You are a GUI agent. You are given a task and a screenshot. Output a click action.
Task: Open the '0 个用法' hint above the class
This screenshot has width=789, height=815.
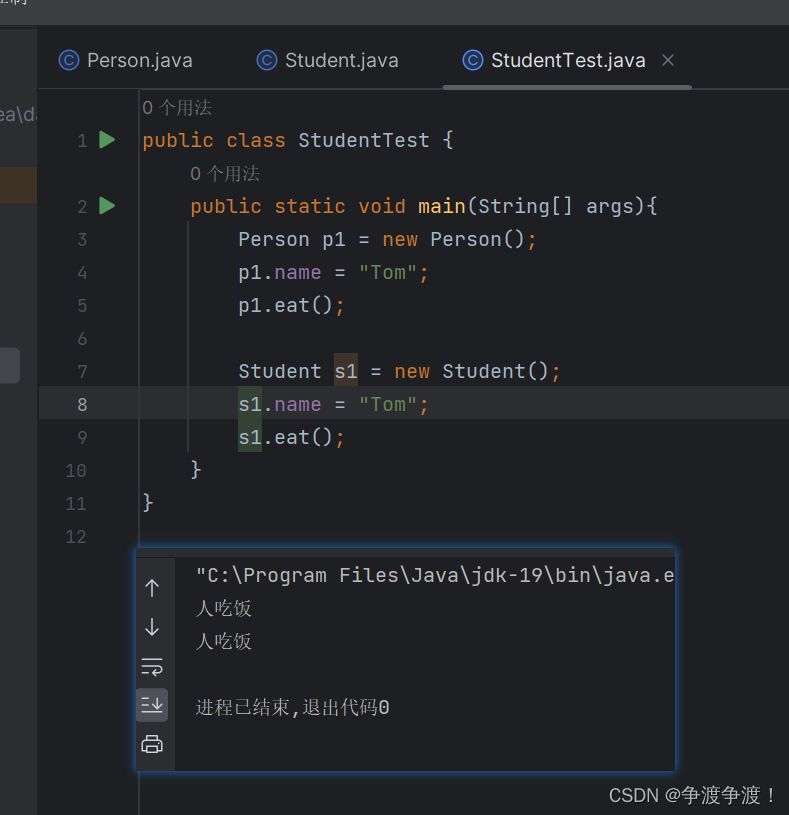175,107
